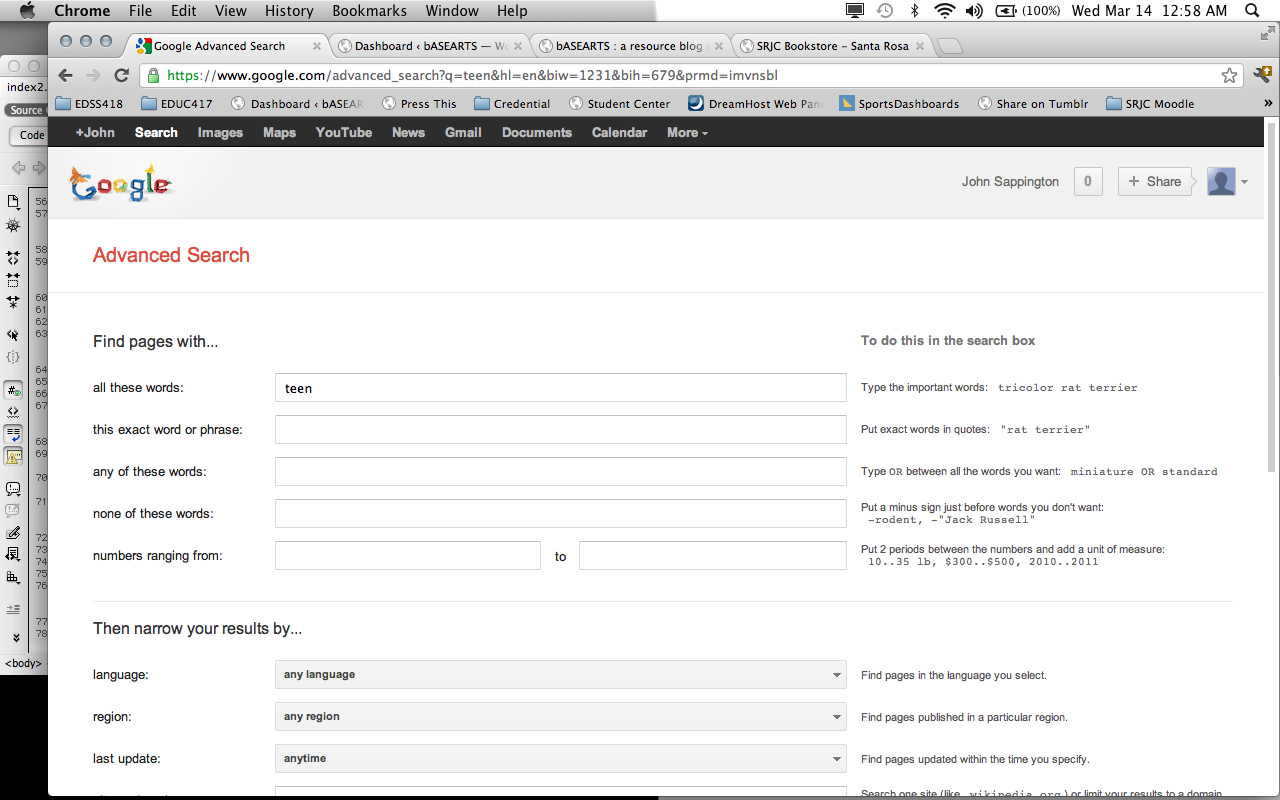Screen dimensions: 1280x800
Task: Click the Google holiday logo
Action: [x=122, y=183]
